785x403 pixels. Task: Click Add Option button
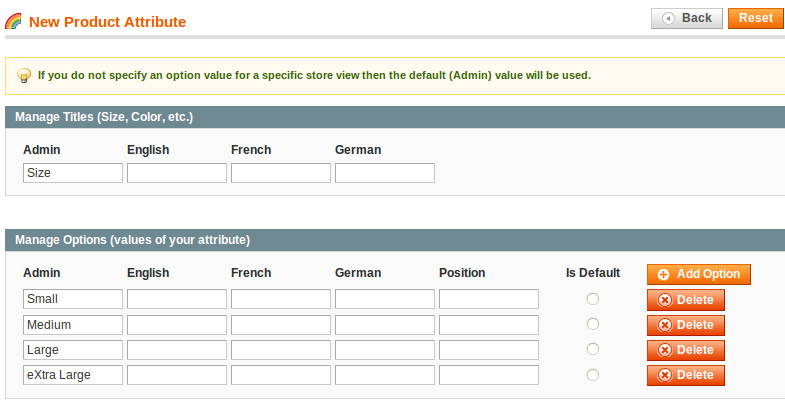pyautogui.click(x=698, y=274)
